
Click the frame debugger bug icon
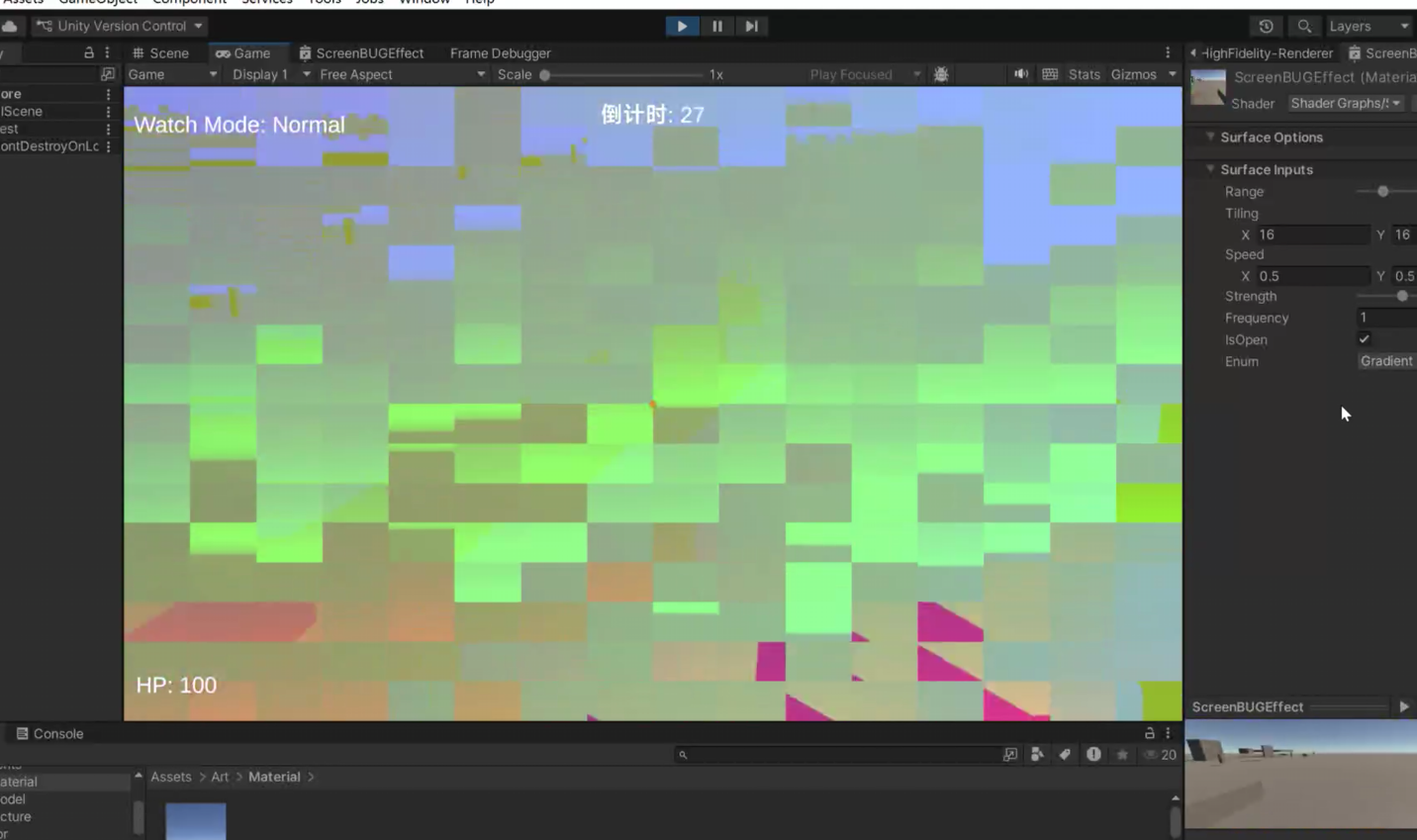pos(941,74)
